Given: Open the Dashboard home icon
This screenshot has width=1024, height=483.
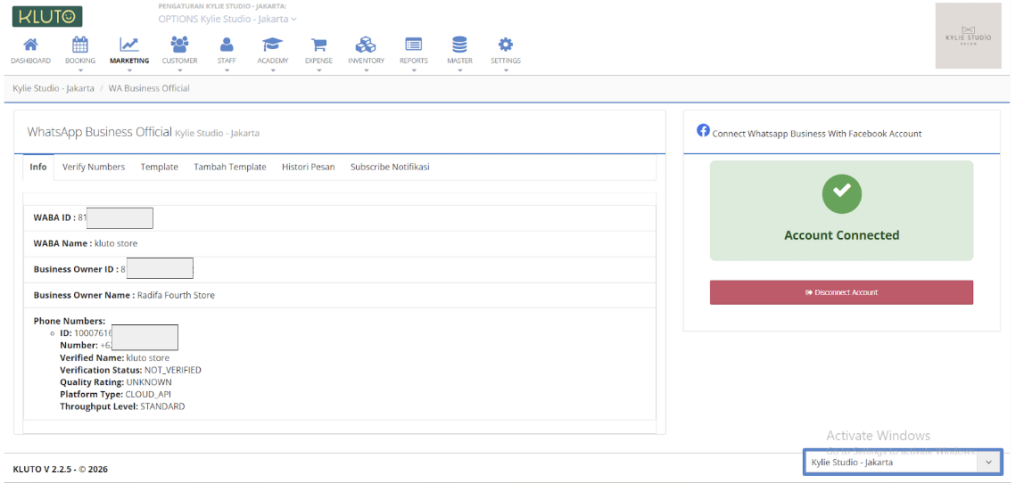Looking at the screenshot, I should 30,45.
